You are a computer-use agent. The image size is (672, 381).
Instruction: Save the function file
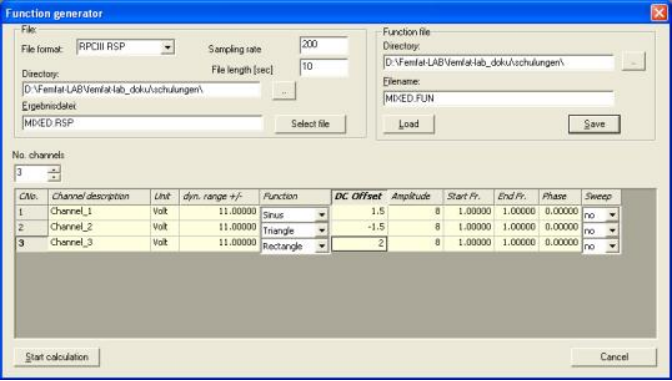(x=594, y=124)
